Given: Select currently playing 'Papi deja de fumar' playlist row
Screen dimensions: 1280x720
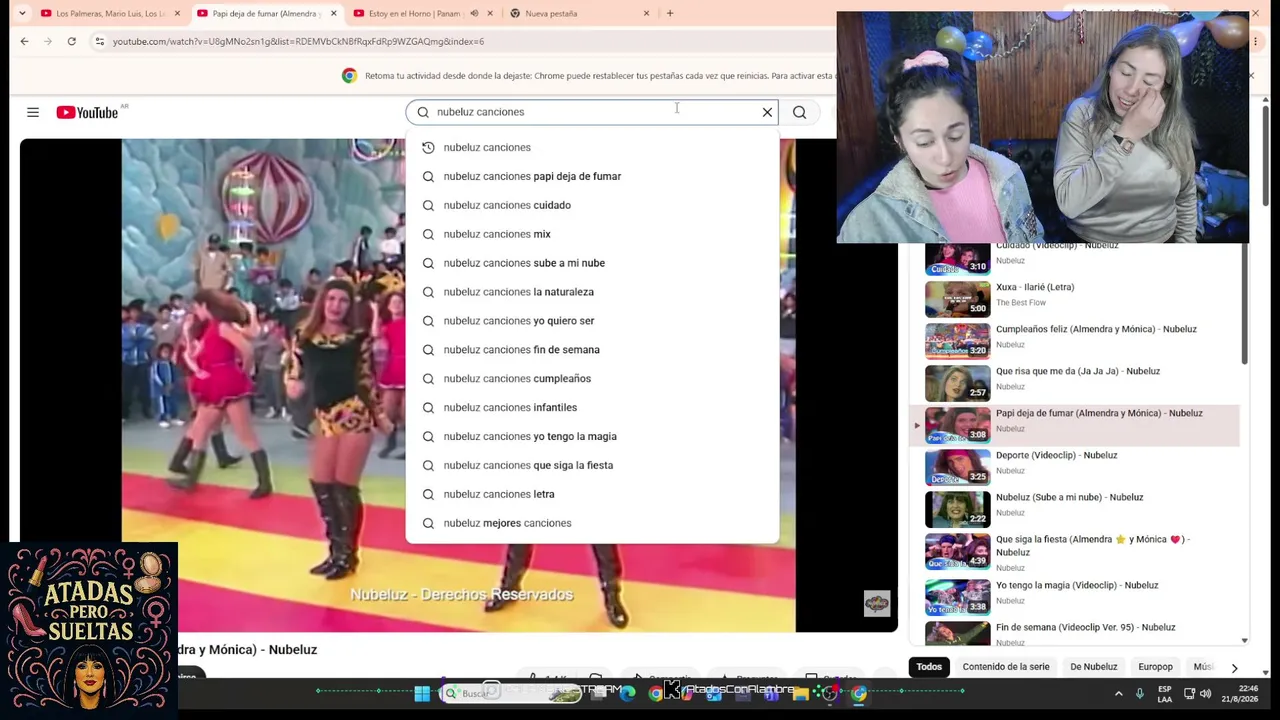Looking at the screenshot, I should point(1075,425).
